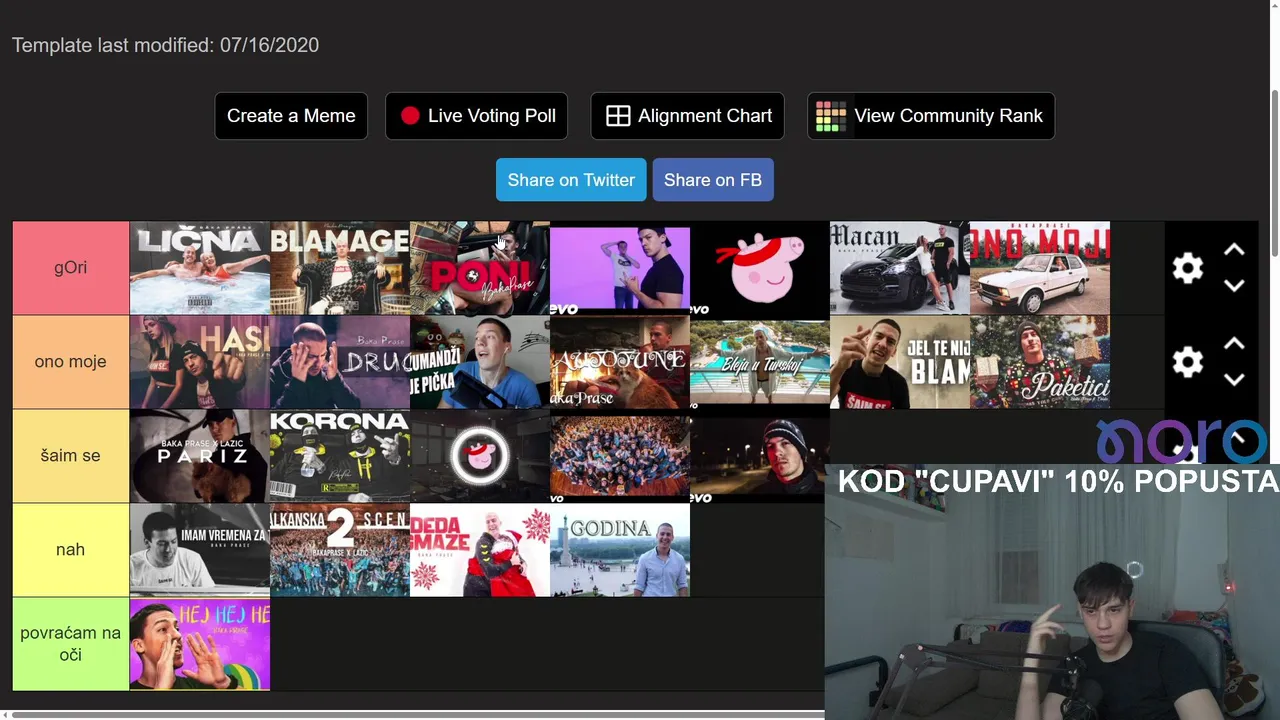Click the purple background vevo thumbnail
Viewport: 1280px width, 720px height.
pyautogui.click(x=620, y=268)
